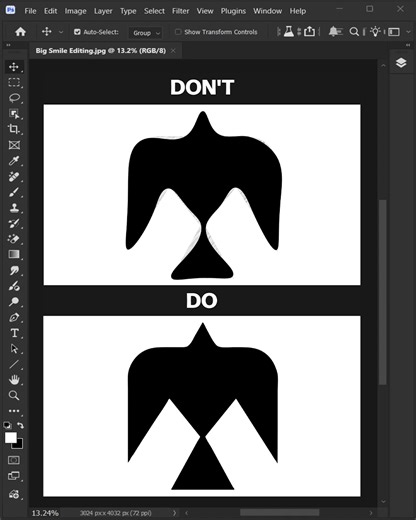Viewport: 416px width, 520px height.
Task: Click the white foreground color swatch
Action: (10, 438)
